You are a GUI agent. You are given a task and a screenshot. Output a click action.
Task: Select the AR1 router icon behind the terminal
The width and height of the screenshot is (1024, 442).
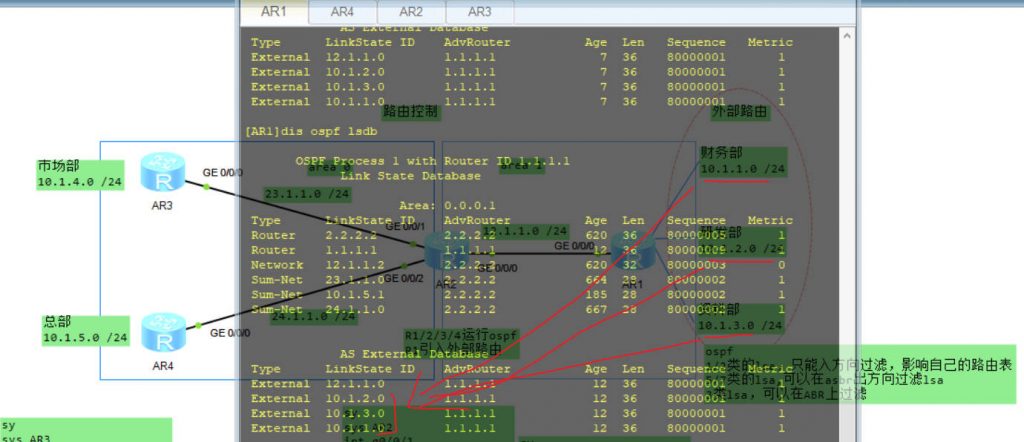633,251
